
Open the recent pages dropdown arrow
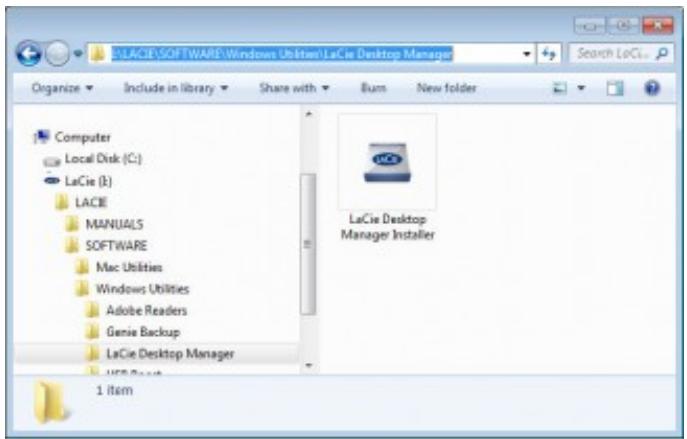tap(78, 54)
